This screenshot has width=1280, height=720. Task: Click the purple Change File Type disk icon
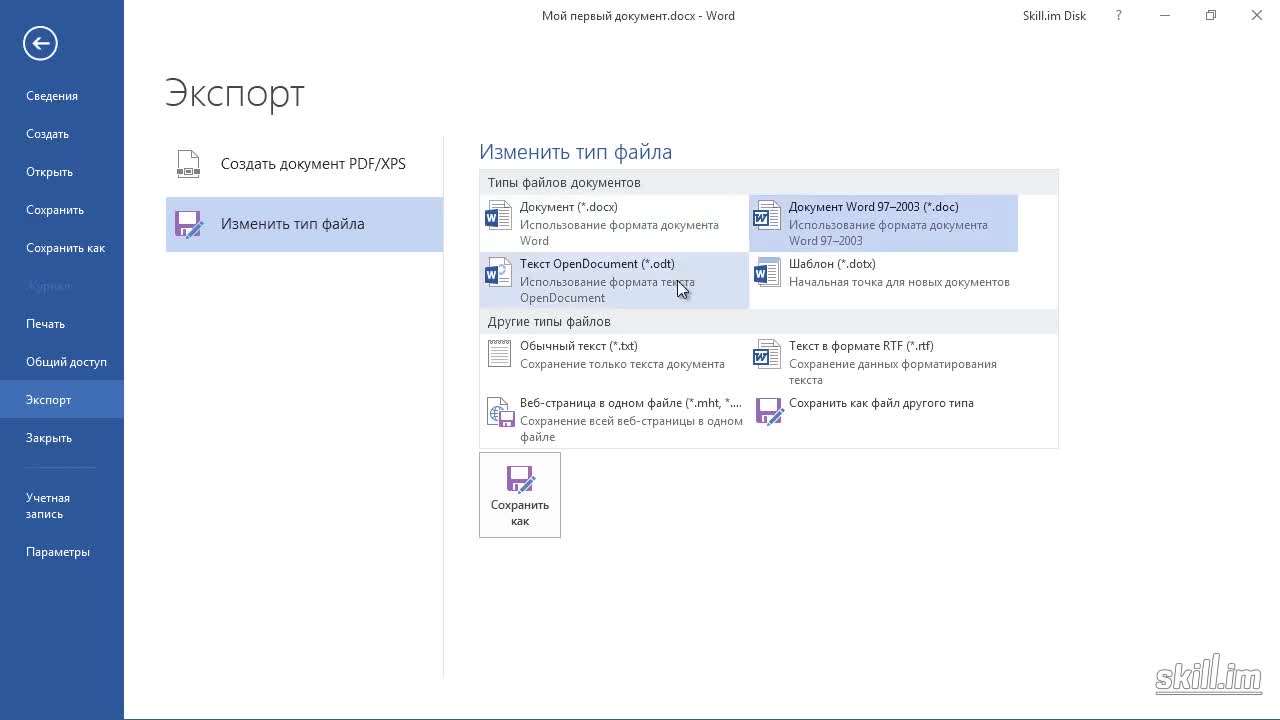(188, 224)
